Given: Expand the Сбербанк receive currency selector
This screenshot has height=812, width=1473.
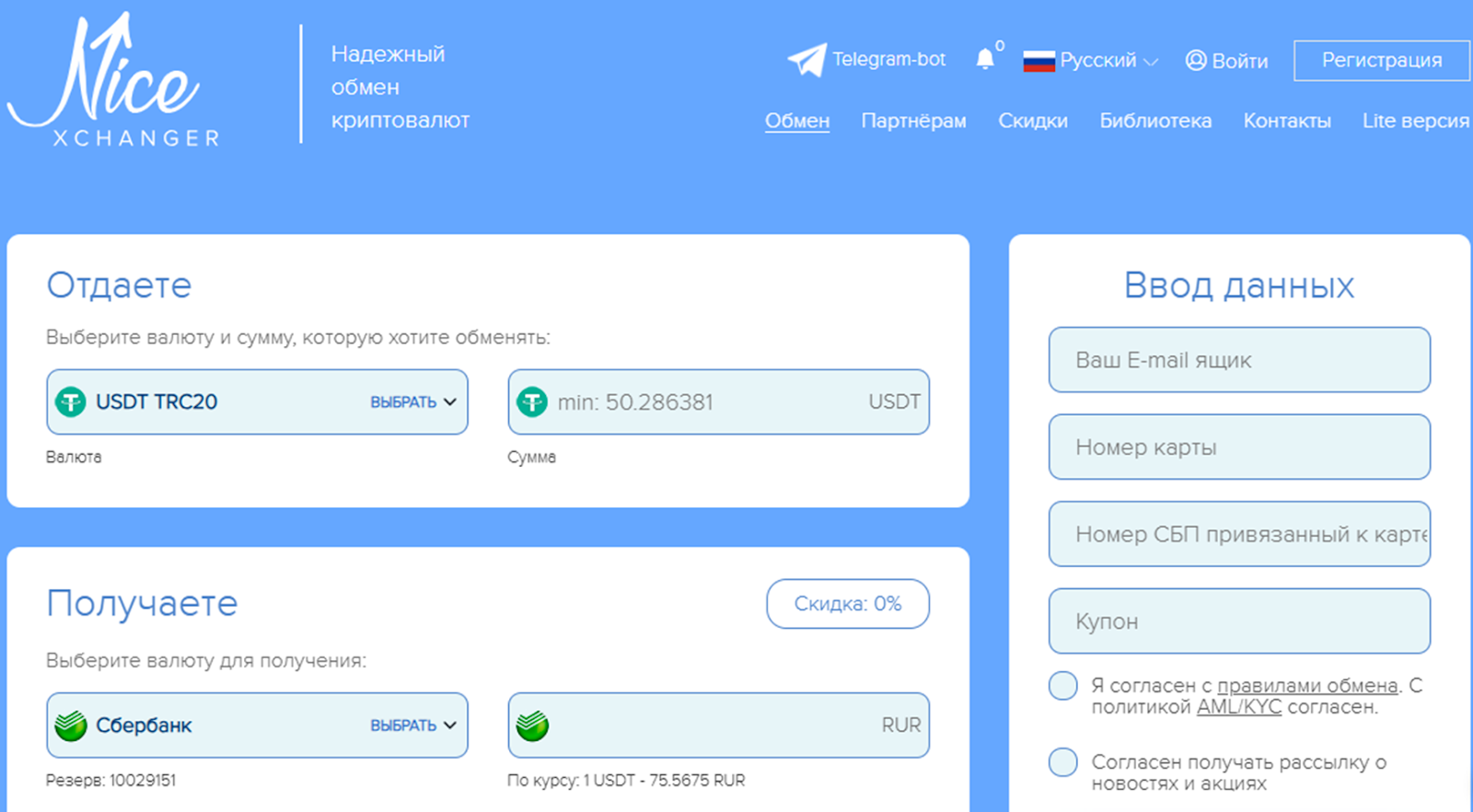Looking at the screenshot, I should tap(257, 725).
